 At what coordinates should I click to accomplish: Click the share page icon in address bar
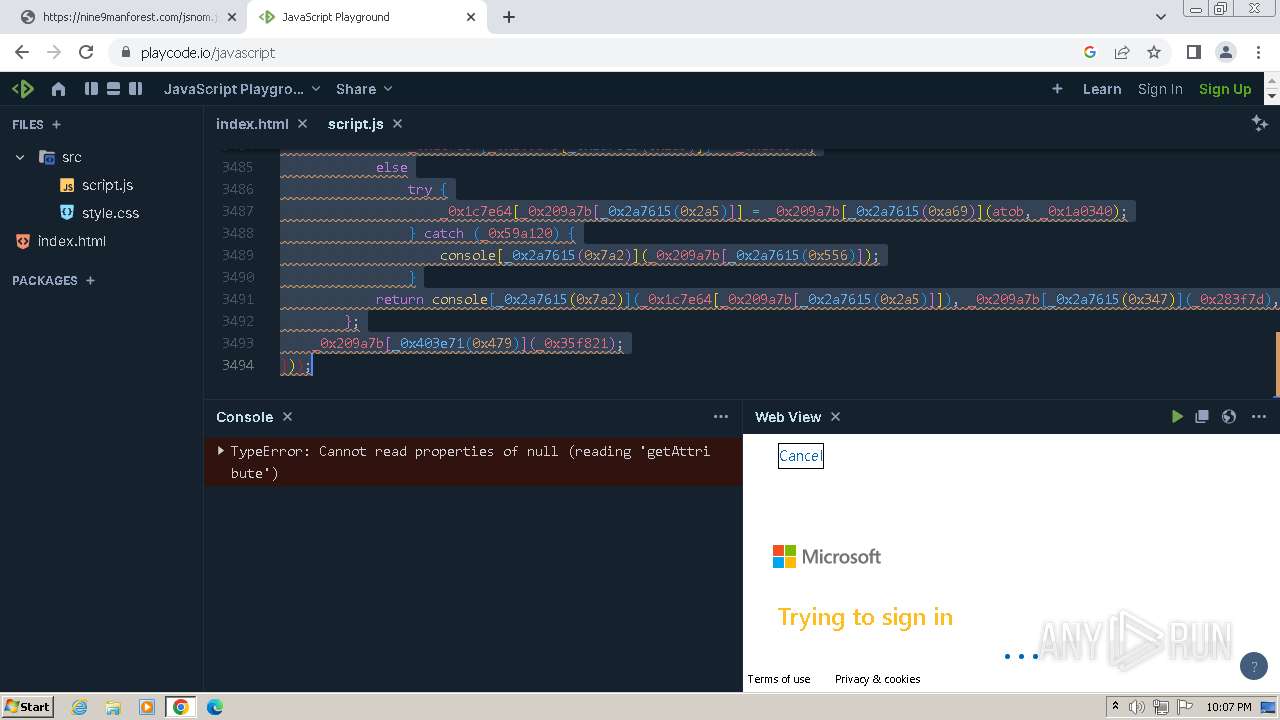[1122, 52]
